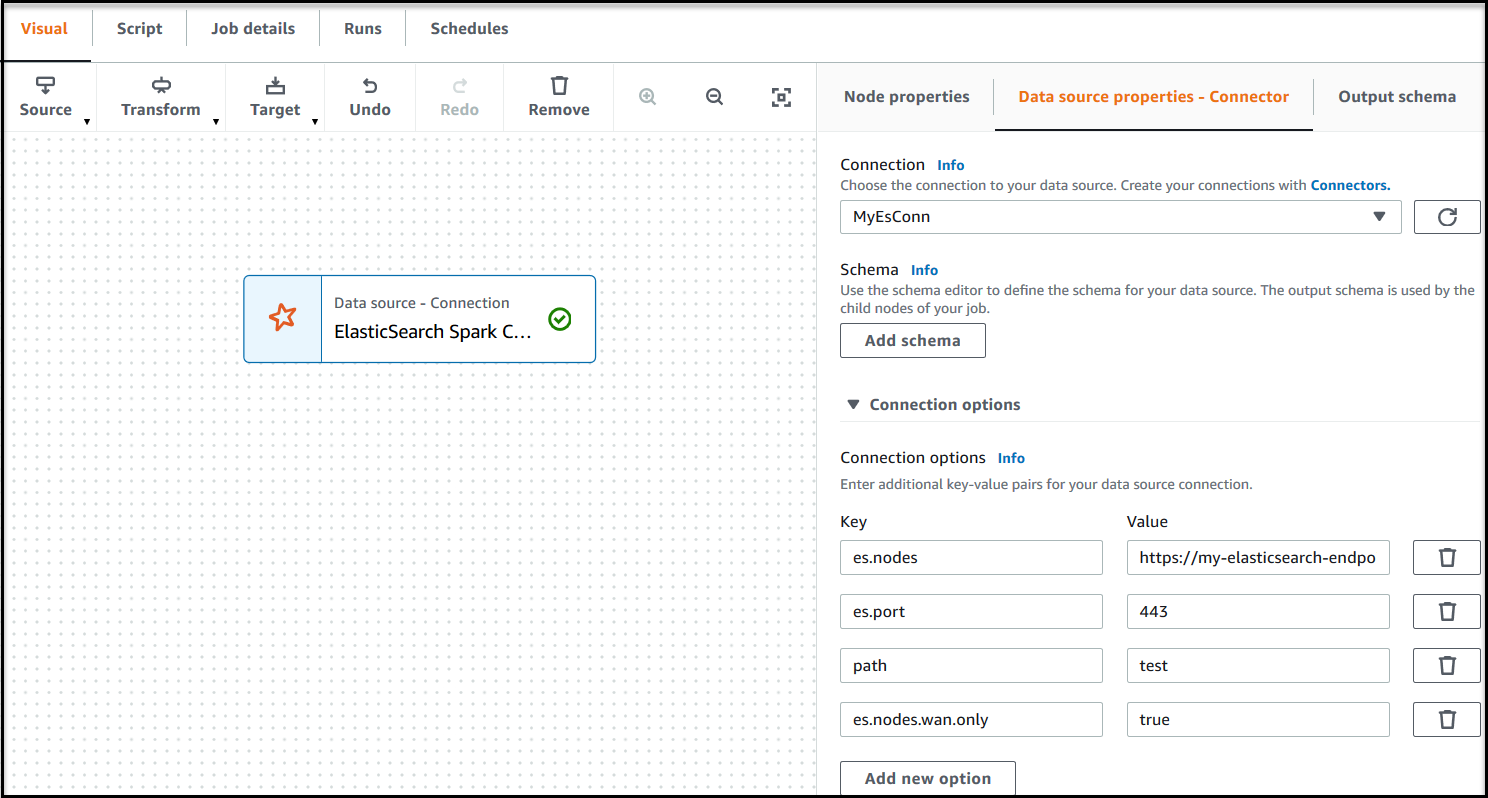Delete the es.port option row
Viewport: 1488px width, 798px height.
tap(1446, 612)
